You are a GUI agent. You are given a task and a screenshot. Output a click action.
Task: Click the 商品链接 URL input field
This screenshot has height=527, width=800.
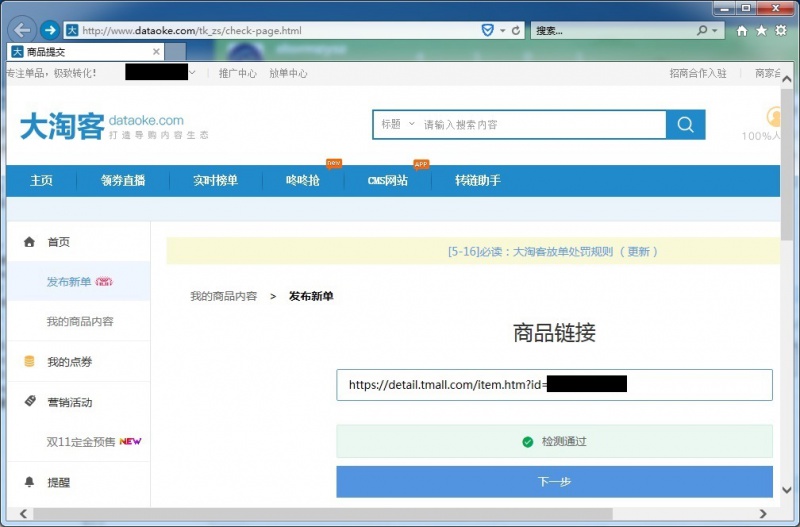click(555, 385)
